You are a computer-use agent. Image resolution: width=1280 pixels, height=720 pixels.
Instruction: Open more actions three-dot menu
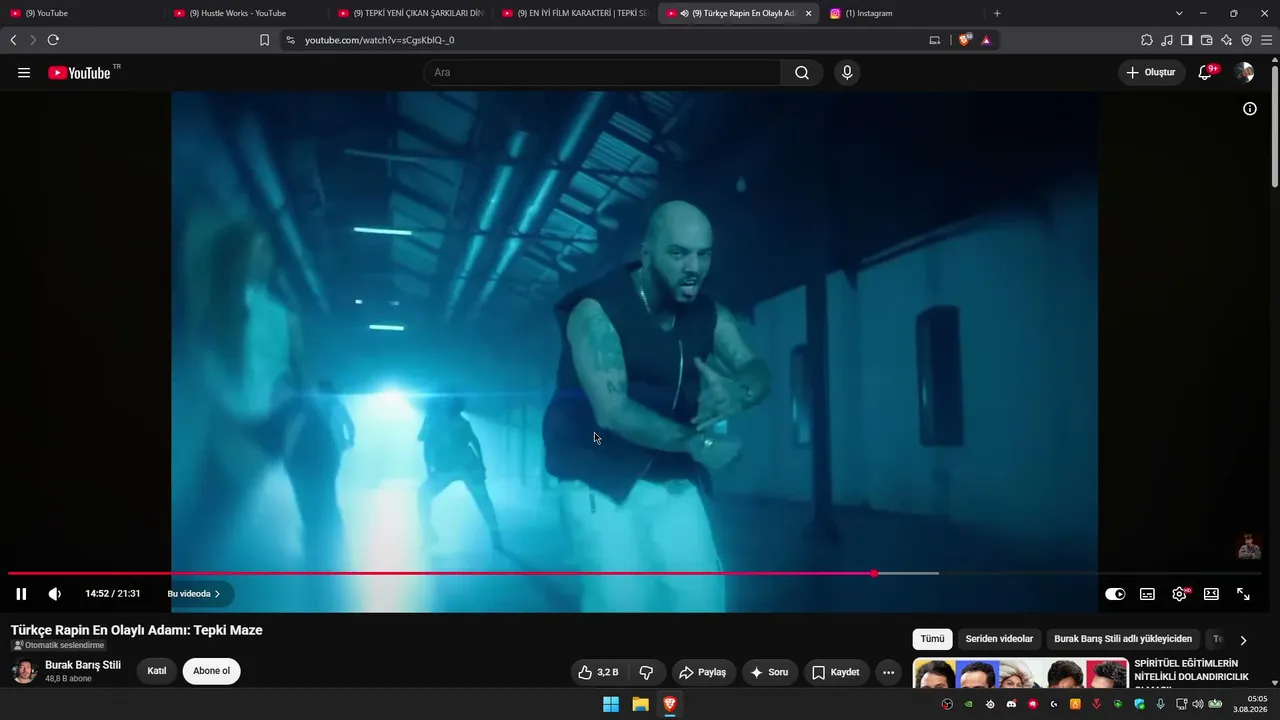coord(888,672)
